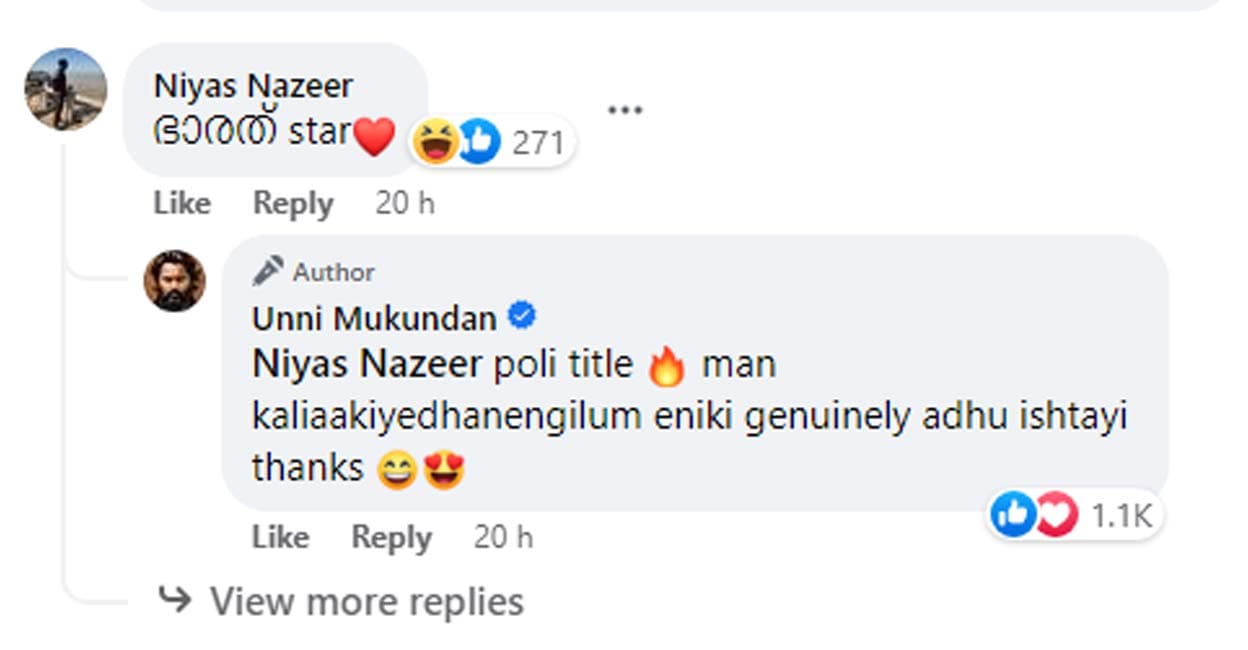Open the Unni Mukundan author name link
The width and height of the screenshot is (1248, 650).
[374, 318]
